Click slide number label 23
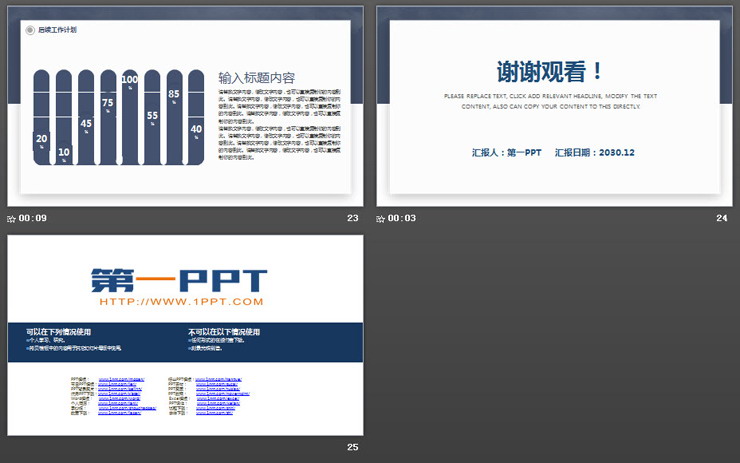The height and width of the screenshot is (463, 740). click(353, 218)
